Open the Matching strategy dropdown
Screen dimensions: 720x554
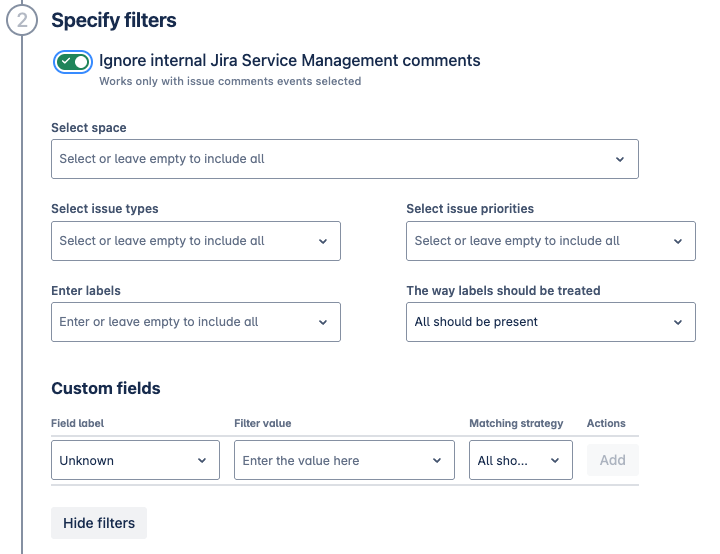508,460
